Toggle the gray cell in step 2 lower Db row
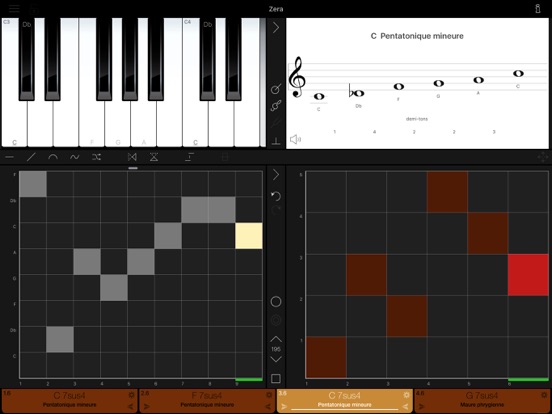This screenshot has height=414, width=552. [60, 339]
